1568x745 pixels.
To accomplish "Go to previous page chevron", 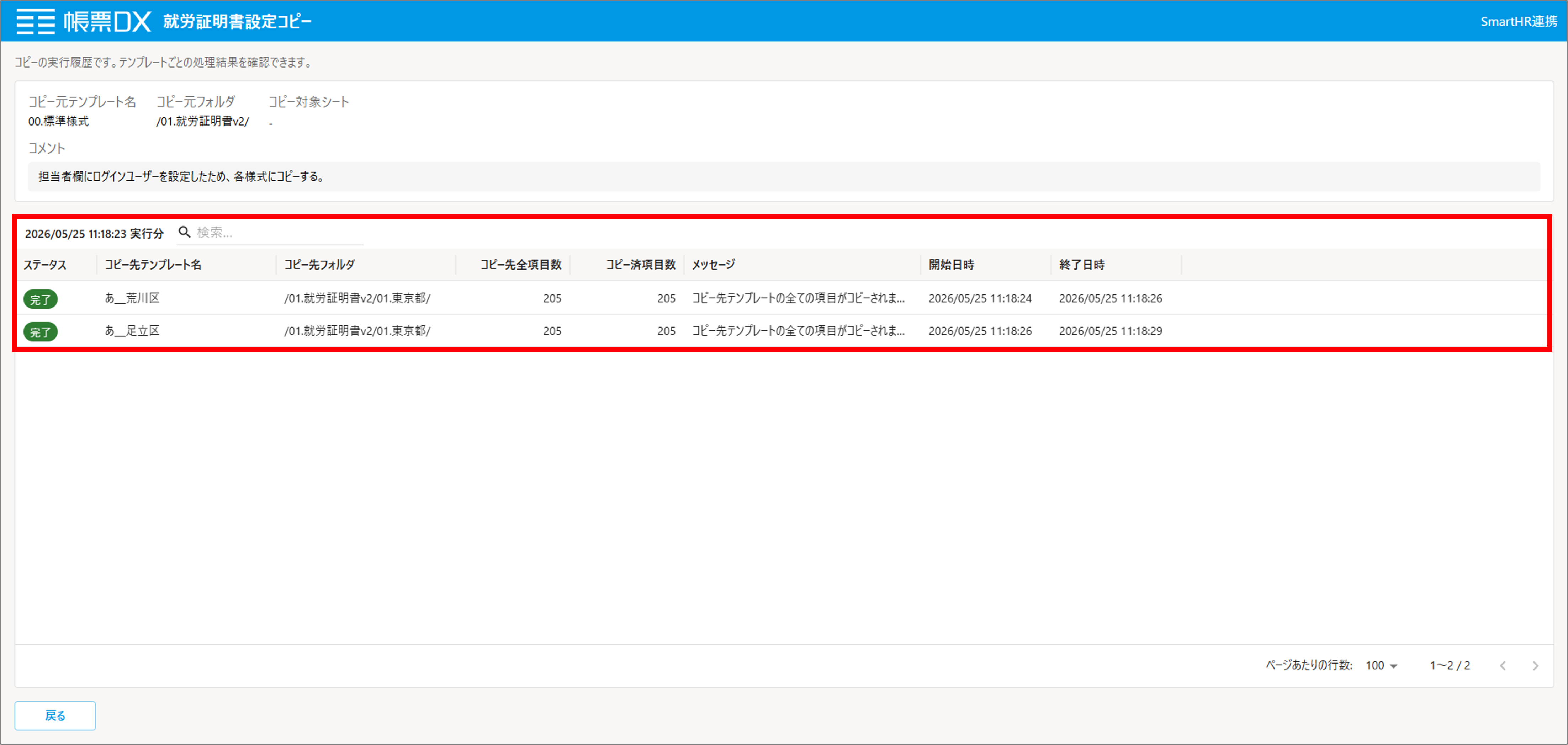I will [1503, 665].
